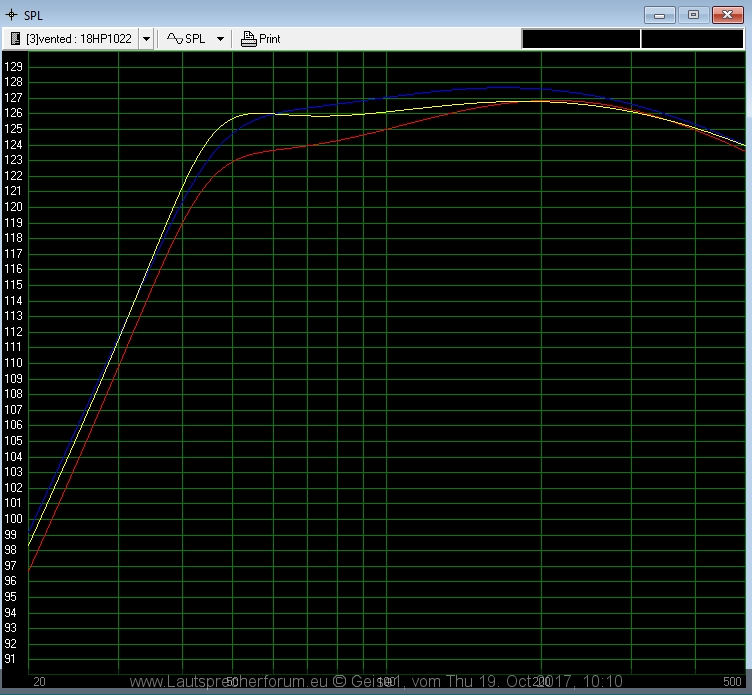Click the SPL title bar text
Screen dimensions: 752x695
click(x=33, y=15)
